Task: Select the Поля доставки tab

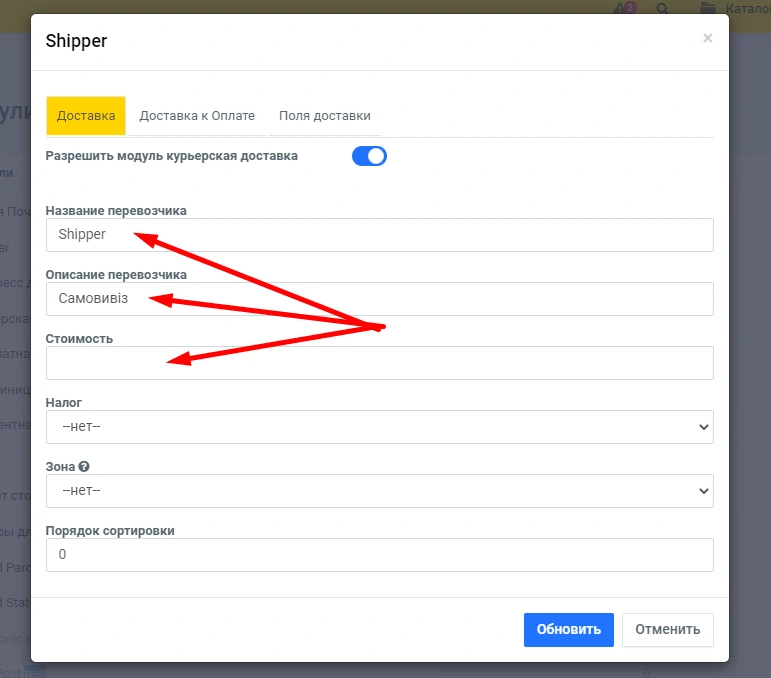Action: pyautogui.click(x=325, y=116)
